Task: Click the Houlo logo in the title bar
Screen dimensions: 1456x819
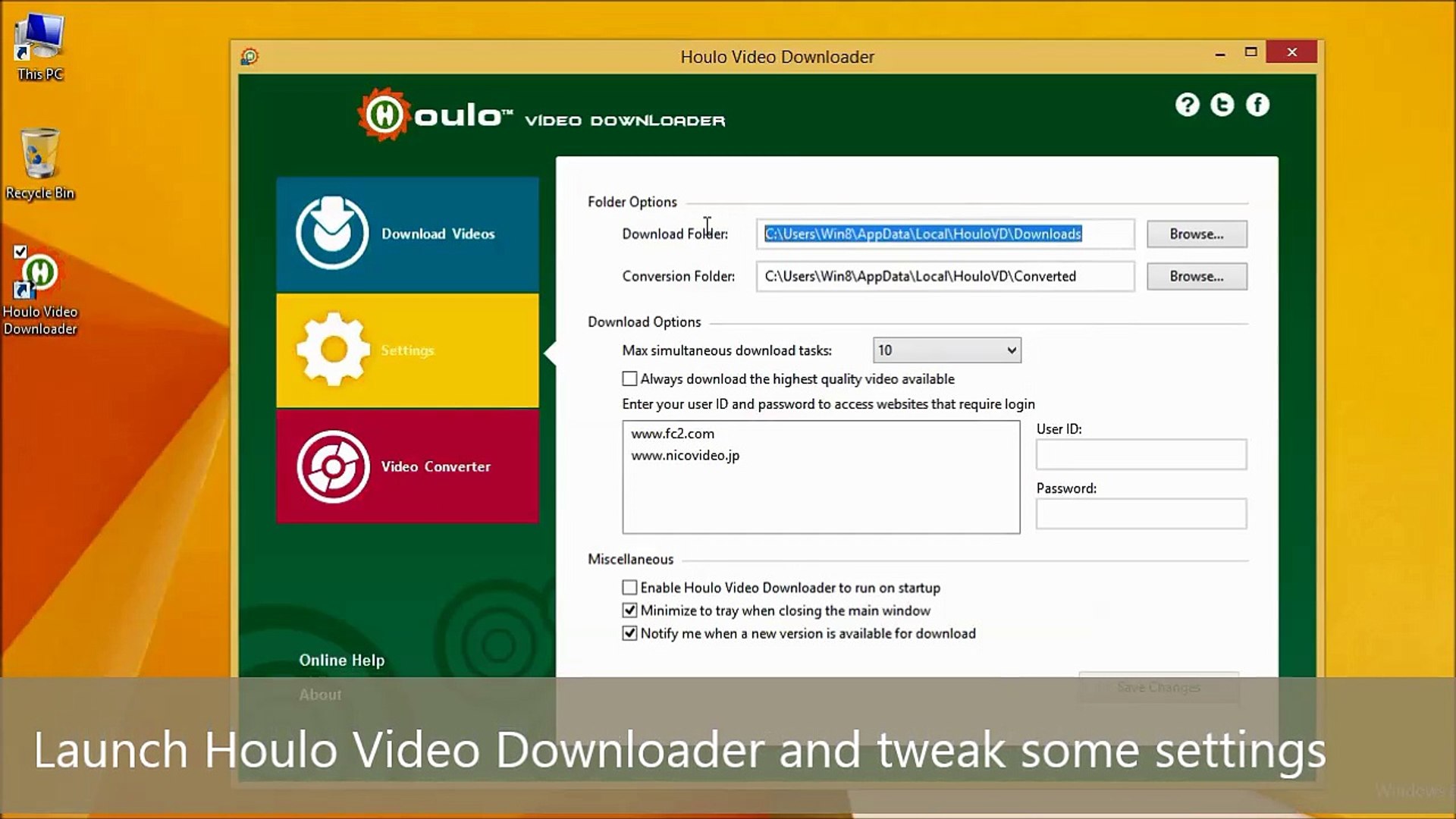Action: click(x=249, y=56)
